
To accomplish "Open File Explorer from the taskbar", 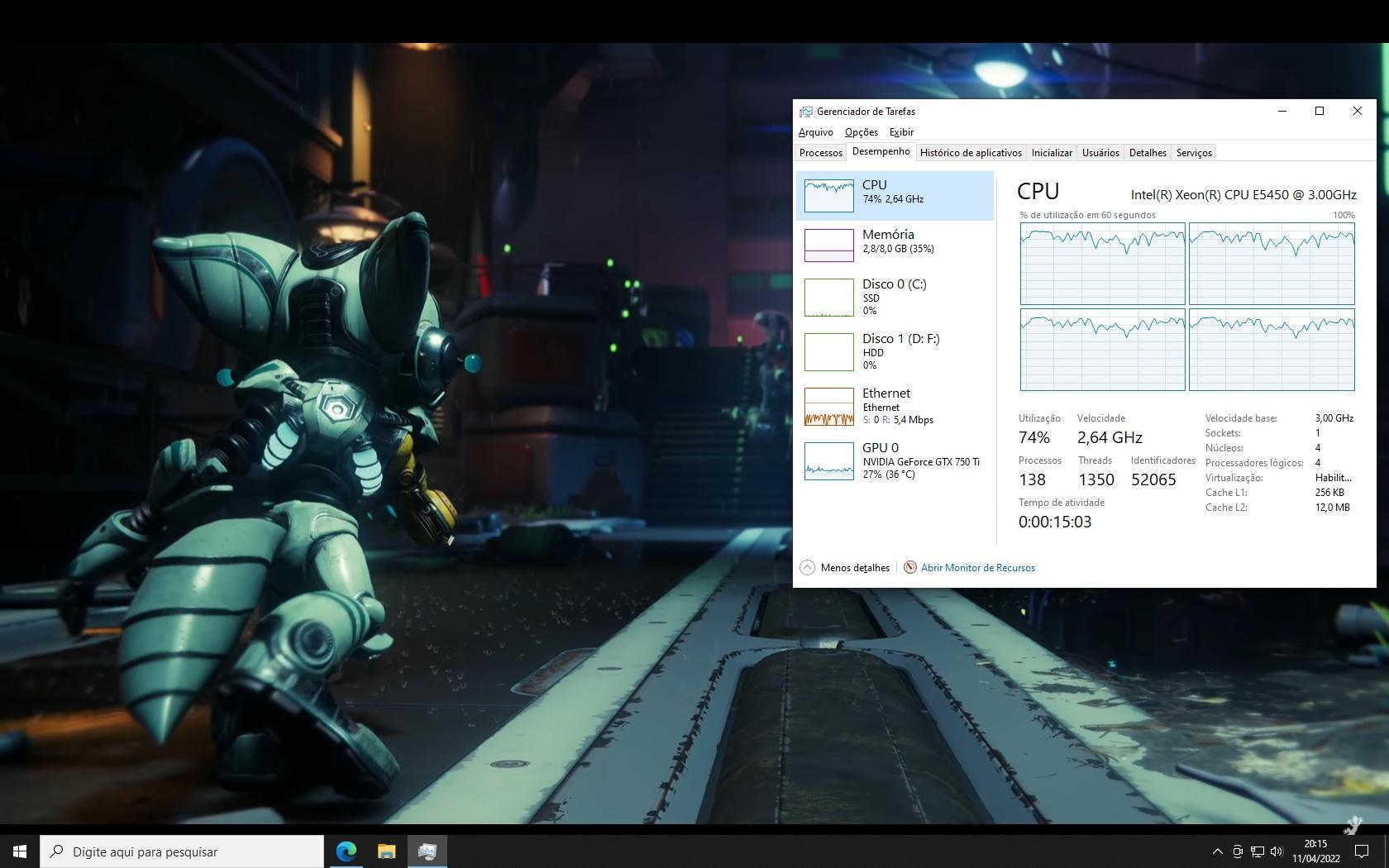I will pos(386,851).
